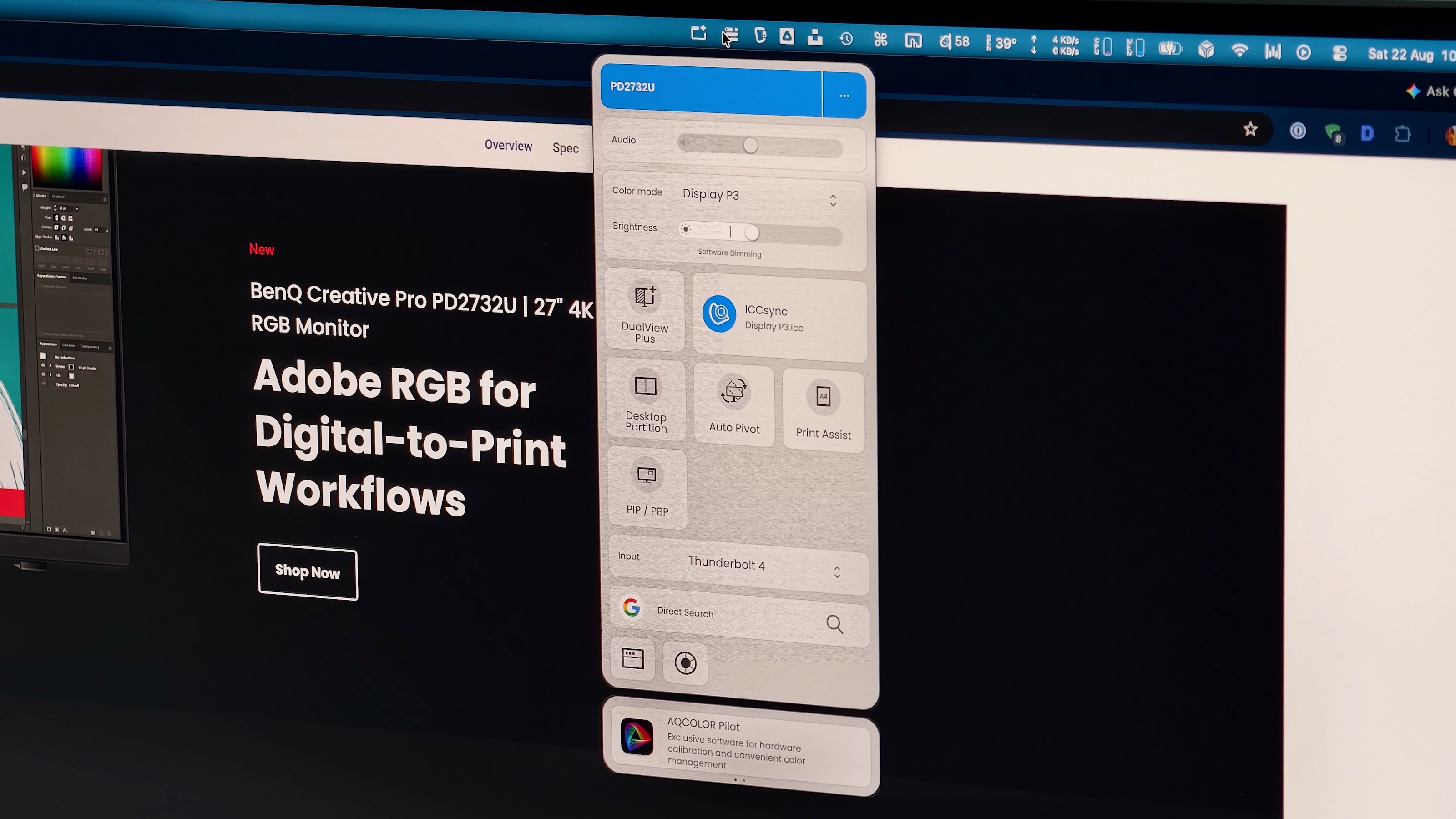The image size is (1456, 819).
Task: Open the screenshot-with-sparkle menu bar icon
Action: [x=698, y=33]
